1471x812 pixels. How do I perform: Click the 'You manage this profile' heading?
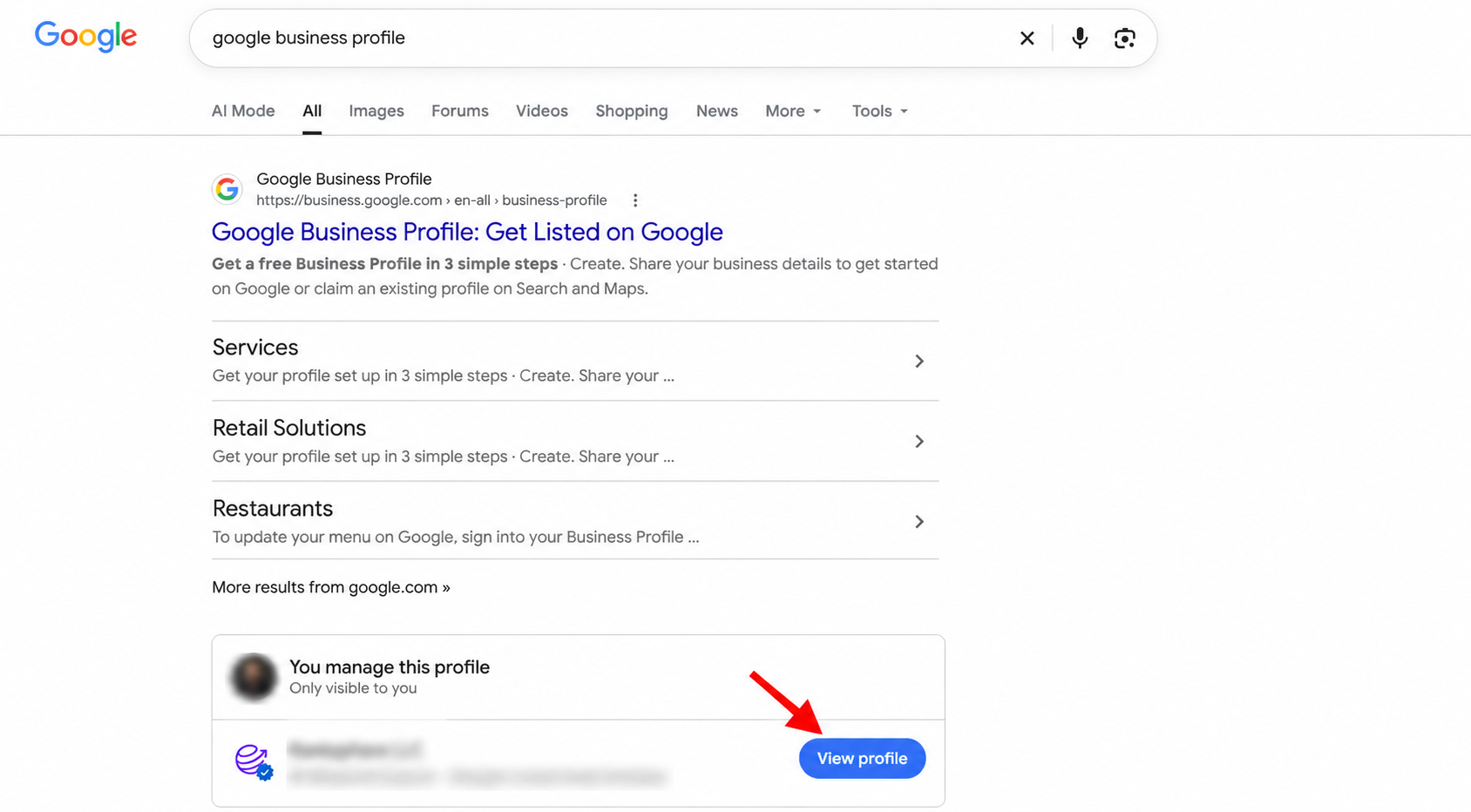point(390,667)
